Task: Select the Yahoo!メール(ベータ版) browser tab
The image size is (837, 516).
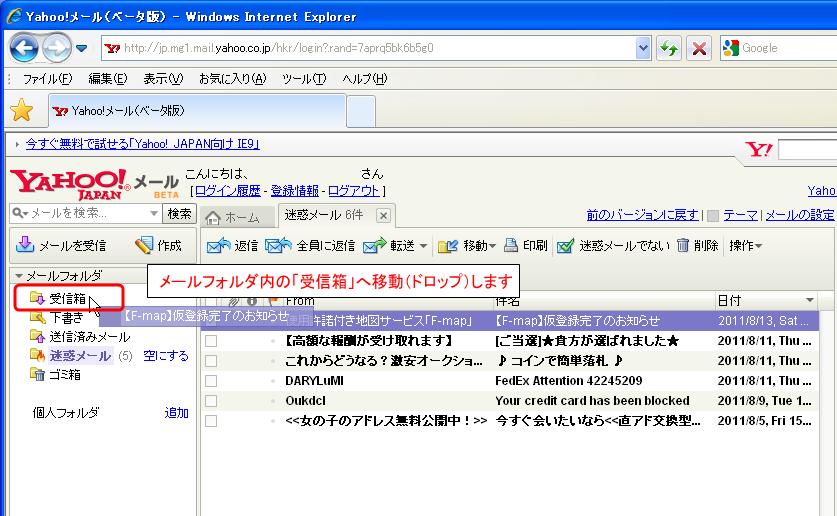Action: [x=197, y=111]
